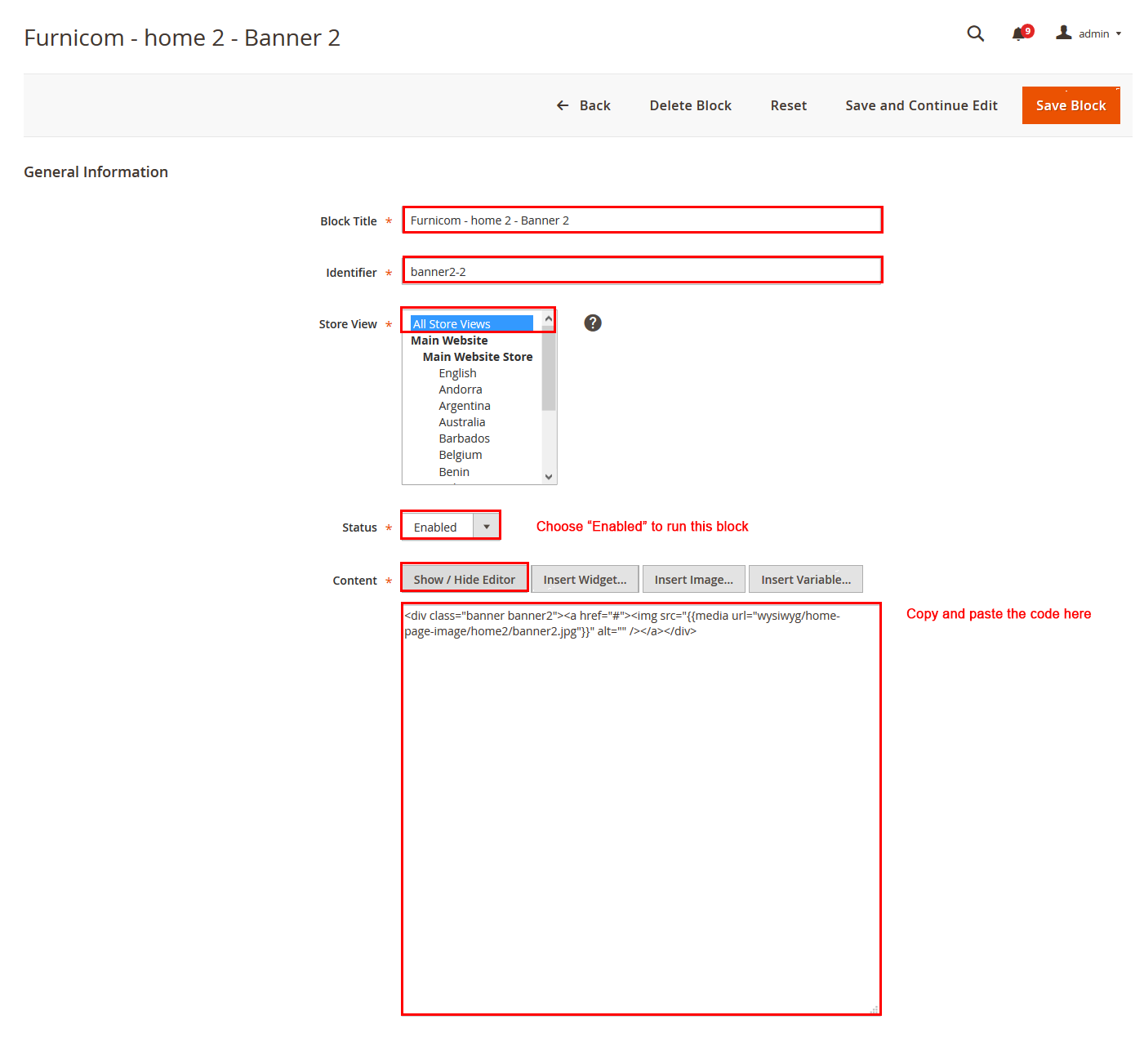Click Insert Image... button

(694, 579)
